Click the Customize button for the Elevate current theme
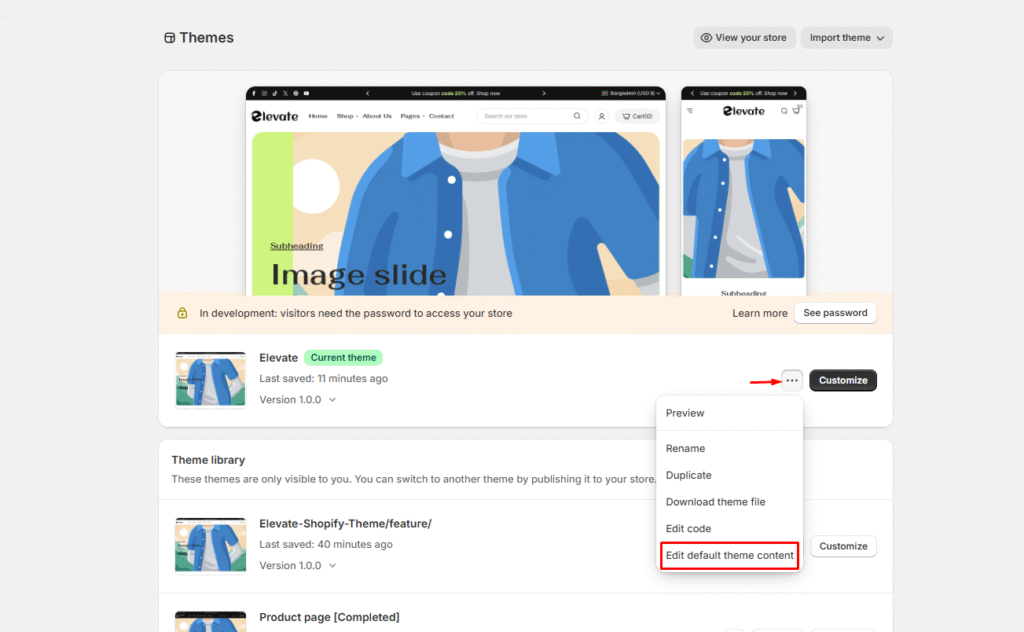Image resolution: width=1024 pixels, height=632 pixels. [842, 380]
